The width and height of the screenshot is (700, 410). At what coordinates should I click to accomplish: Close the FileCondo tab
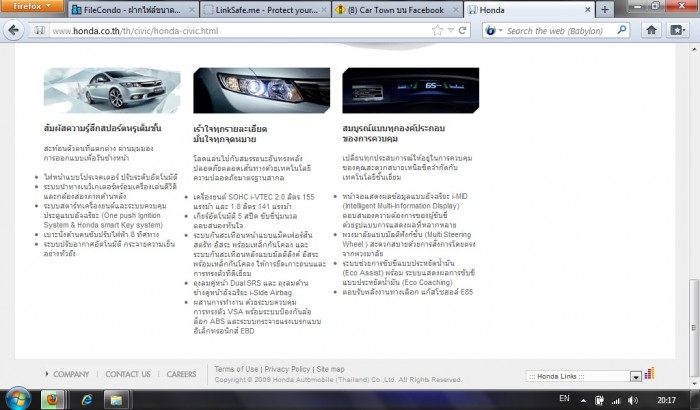(192, 9)
